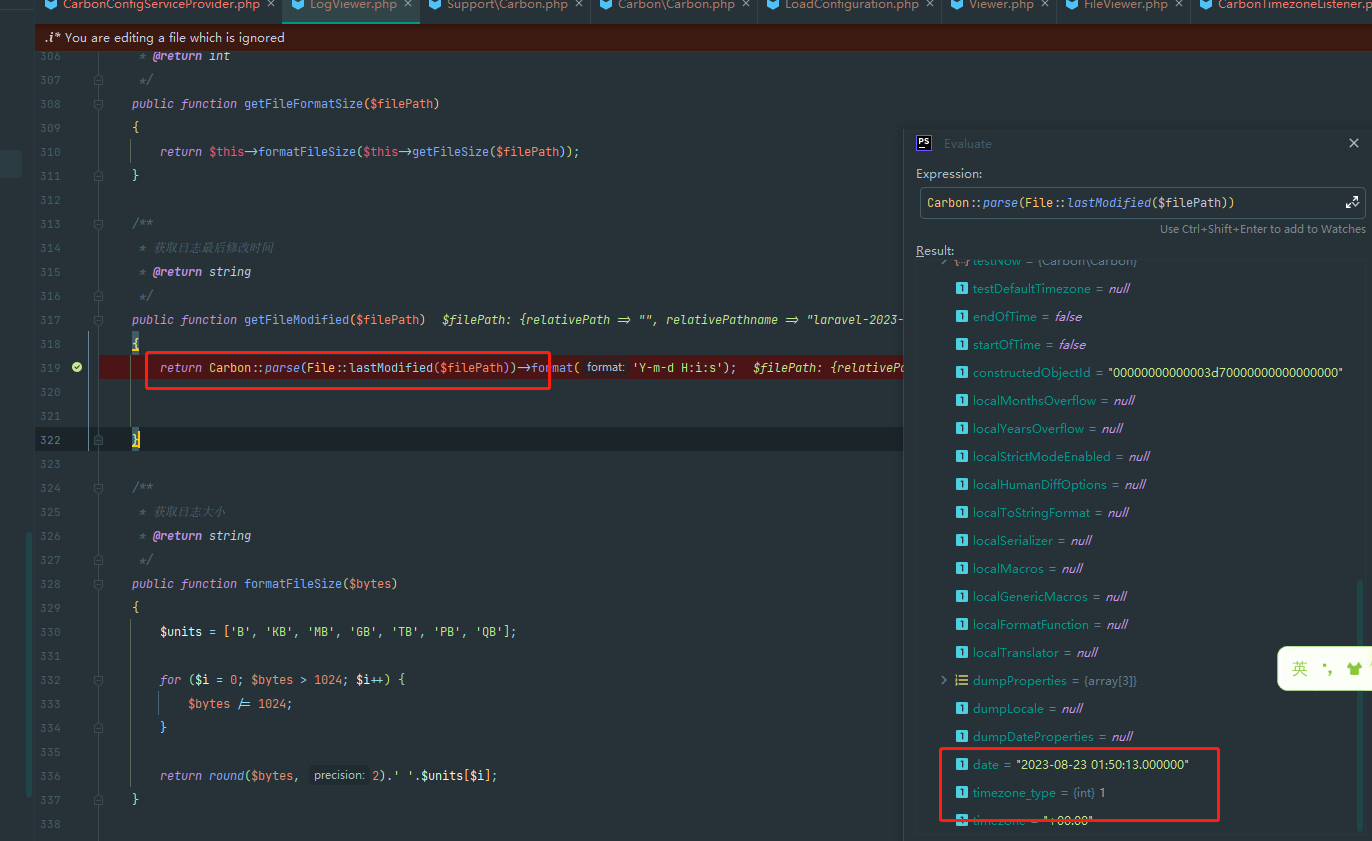The height and width of the screenshot is (841, 1372).
Task: Expand the expression field editor
Action: 1352,202
